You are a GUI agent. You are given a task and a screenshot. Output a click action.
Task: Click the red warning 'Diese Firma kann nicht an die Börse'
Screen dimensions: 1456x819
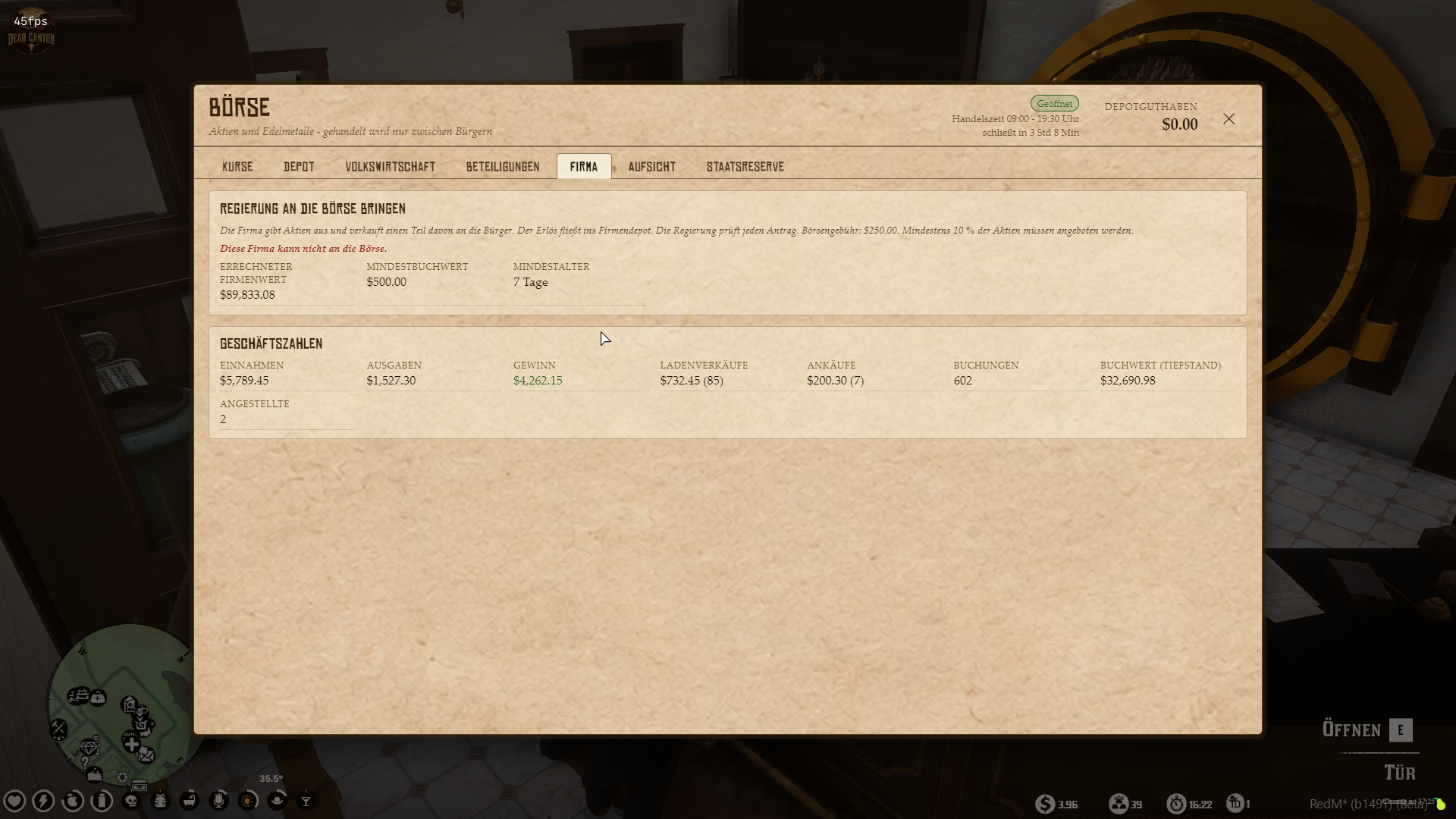(x=303, y=249)
